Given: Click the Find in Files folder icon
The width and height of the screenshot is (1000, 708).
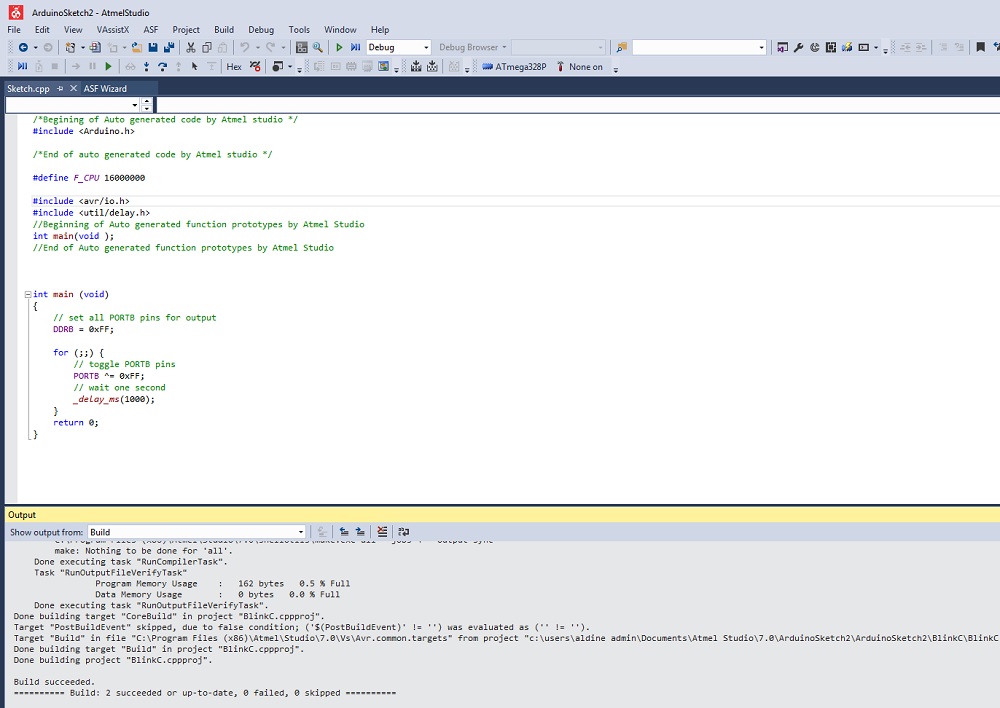Looking at the screenshot, I should coord(621,47).
